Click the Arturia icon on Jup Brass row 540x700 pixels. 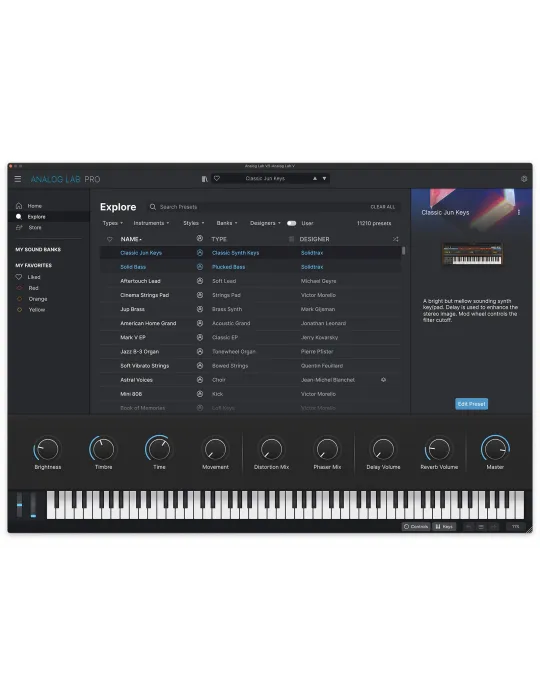point(200,309)
